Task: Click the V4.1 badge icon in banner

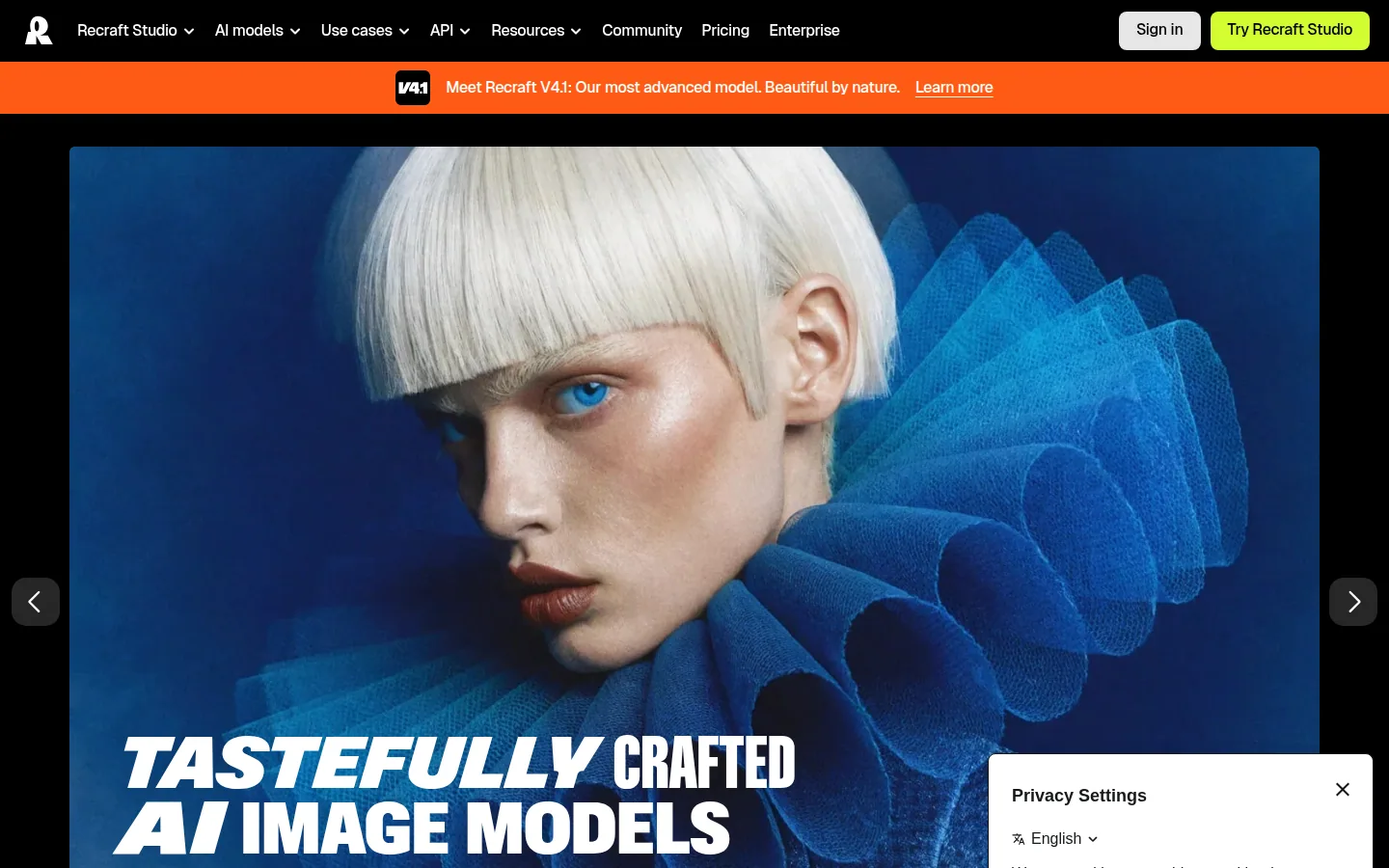Action: 413,88
